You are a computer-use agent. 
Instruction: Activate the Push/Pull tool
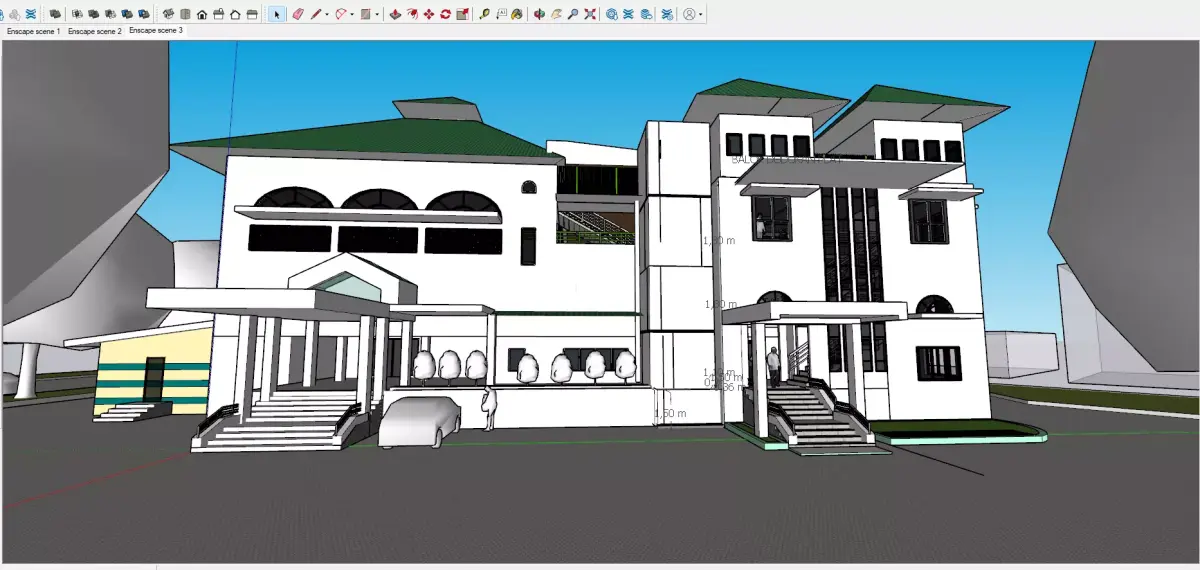pos(395,14)
